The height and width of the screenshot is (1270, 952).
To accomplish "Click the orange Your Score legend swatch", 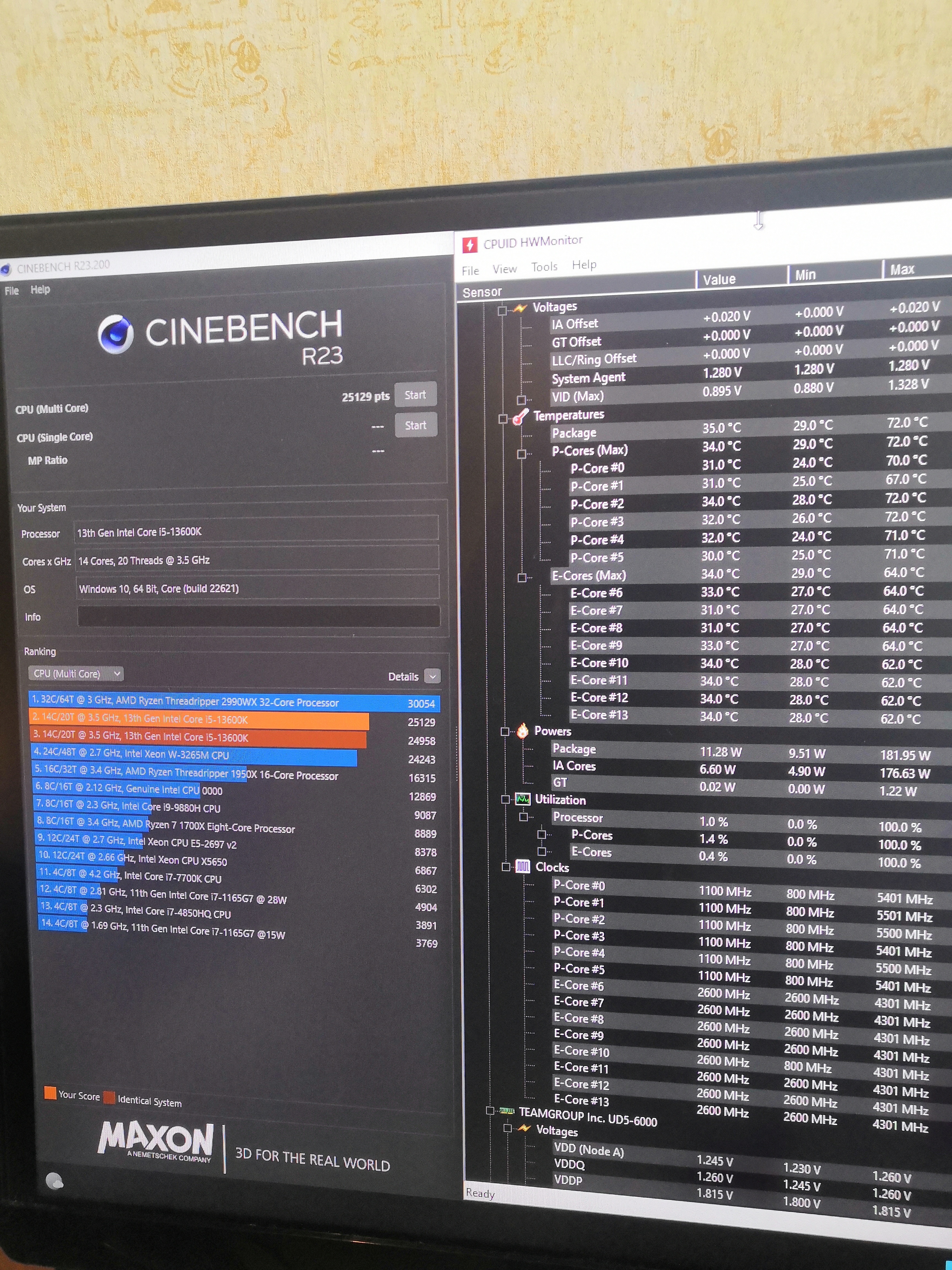I will [x=50, y=1093].
